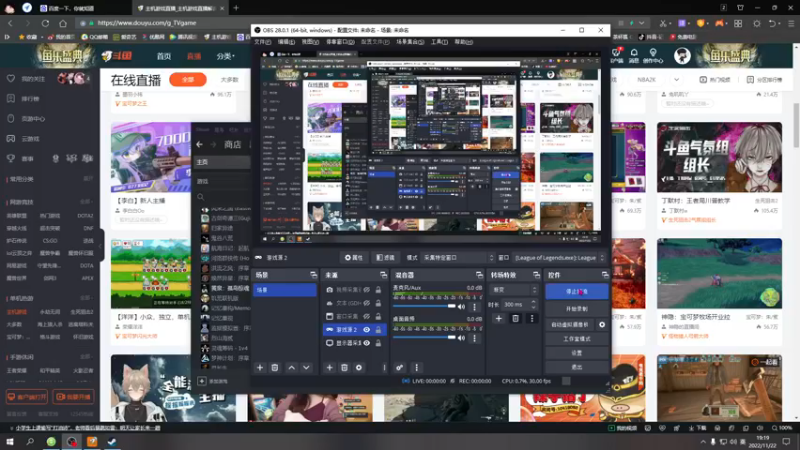The image size is (800, 450).
Task: Open OBS 视图 menu
Action: point(310,42)
